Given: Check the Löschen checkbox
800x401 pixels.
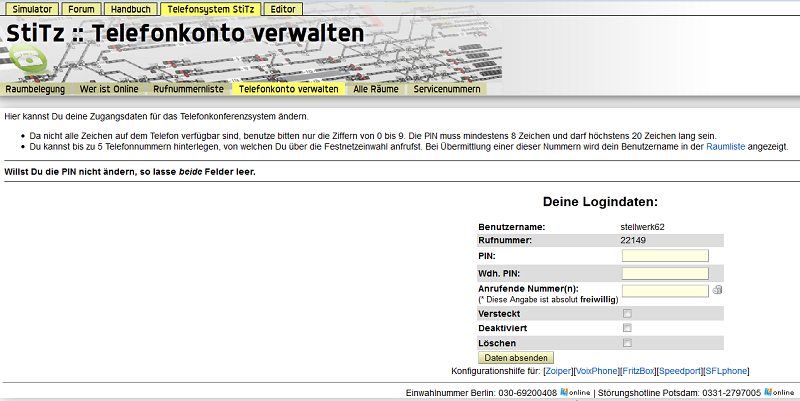Looking at the screenshot, I should pyautogui.click(x=627, y=343).
